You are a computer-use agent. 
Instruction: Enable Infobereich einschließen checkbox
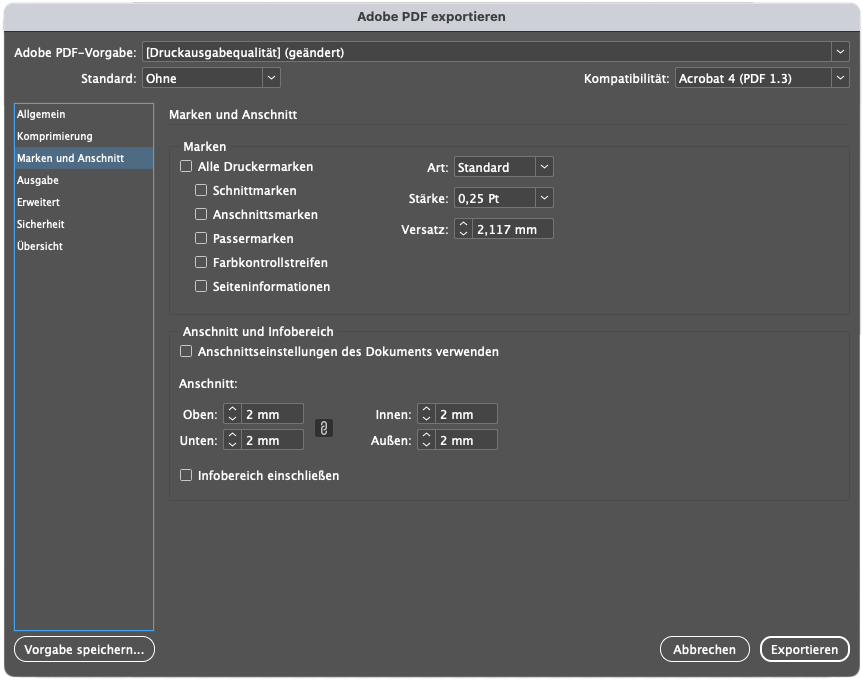coord(186,475)
